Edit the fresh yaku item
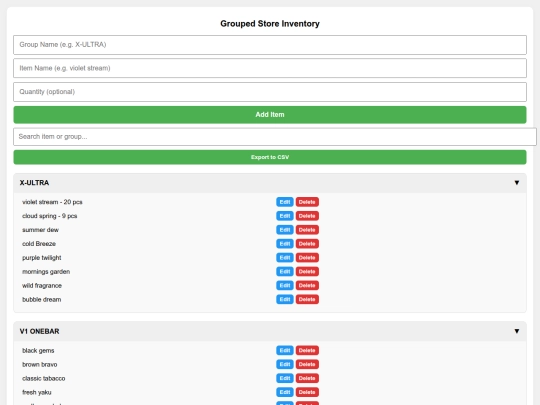The image size is (540, 405). (284, 392)
